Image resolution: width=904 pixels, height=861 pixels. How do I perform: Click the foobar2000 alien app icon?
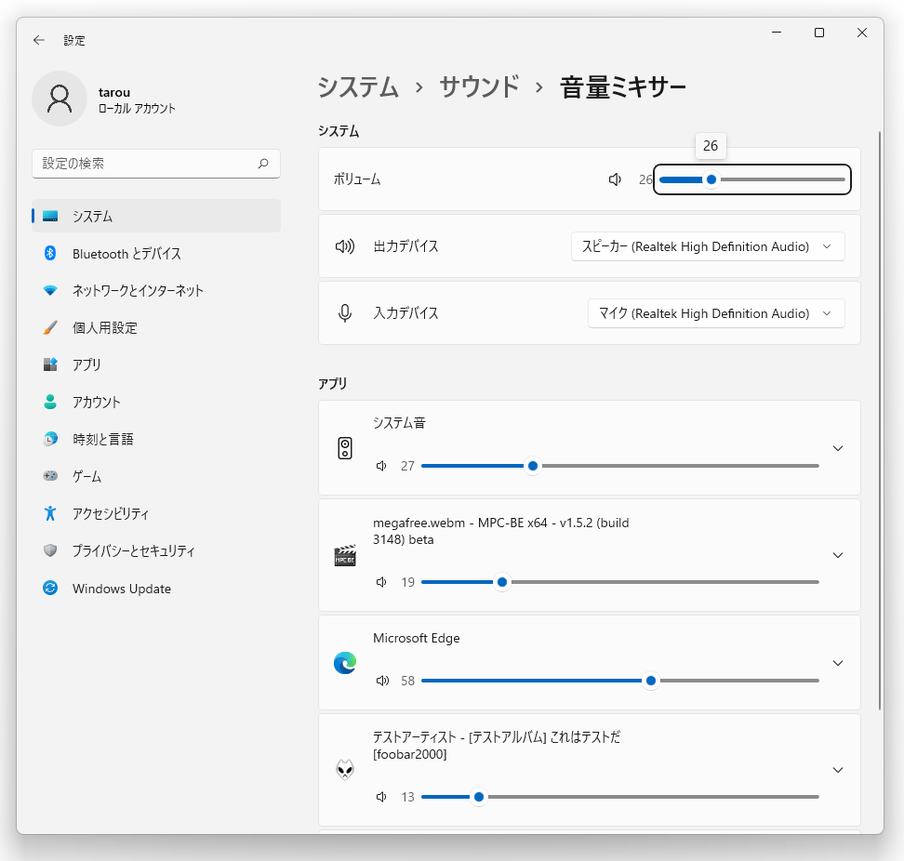pos(345,770)
